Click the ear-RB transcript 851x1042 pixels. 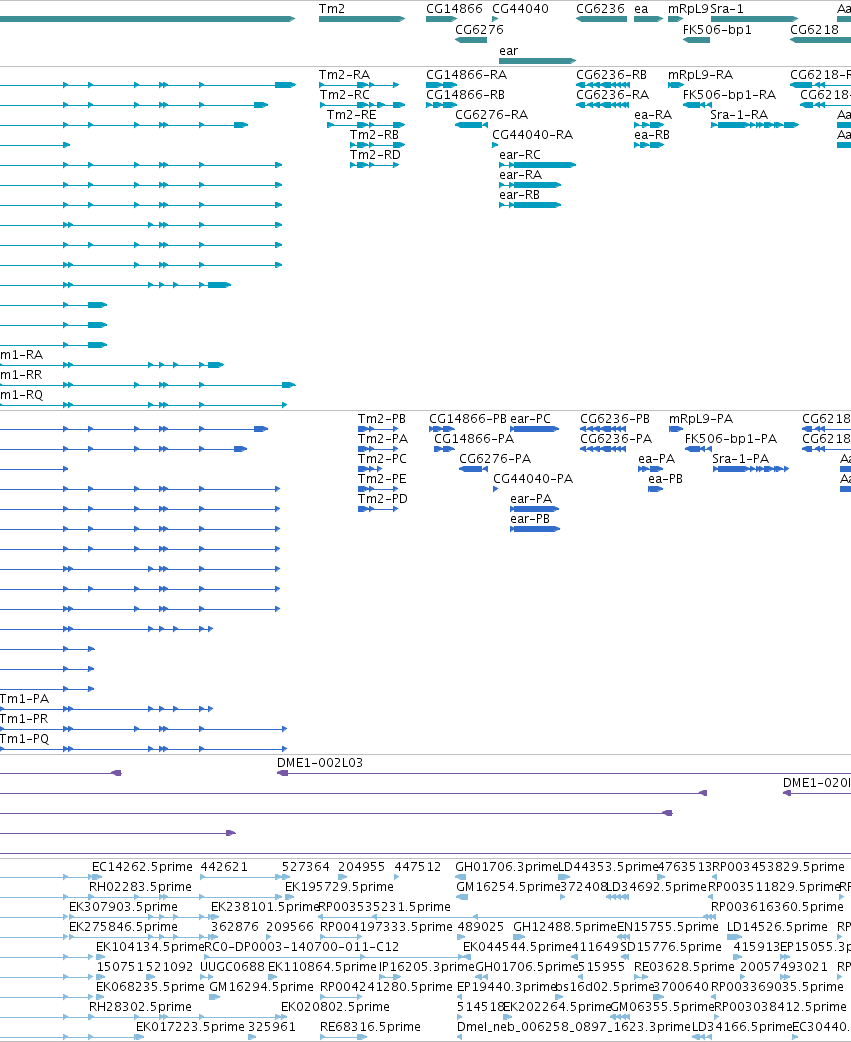coord(530,205)
